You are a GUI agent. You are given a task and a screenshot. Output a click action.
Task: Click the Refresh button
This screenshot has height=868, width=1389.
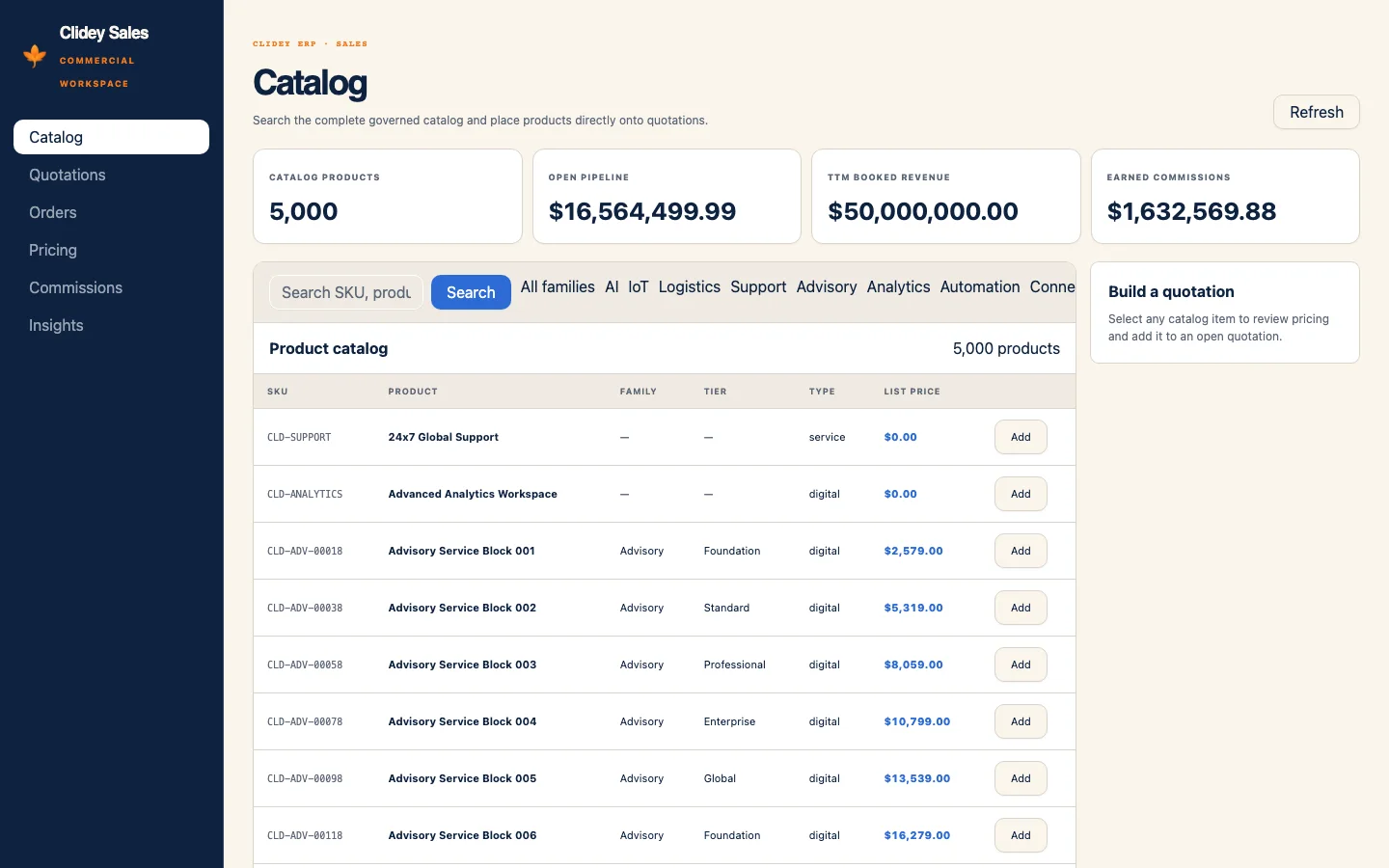1317,112
